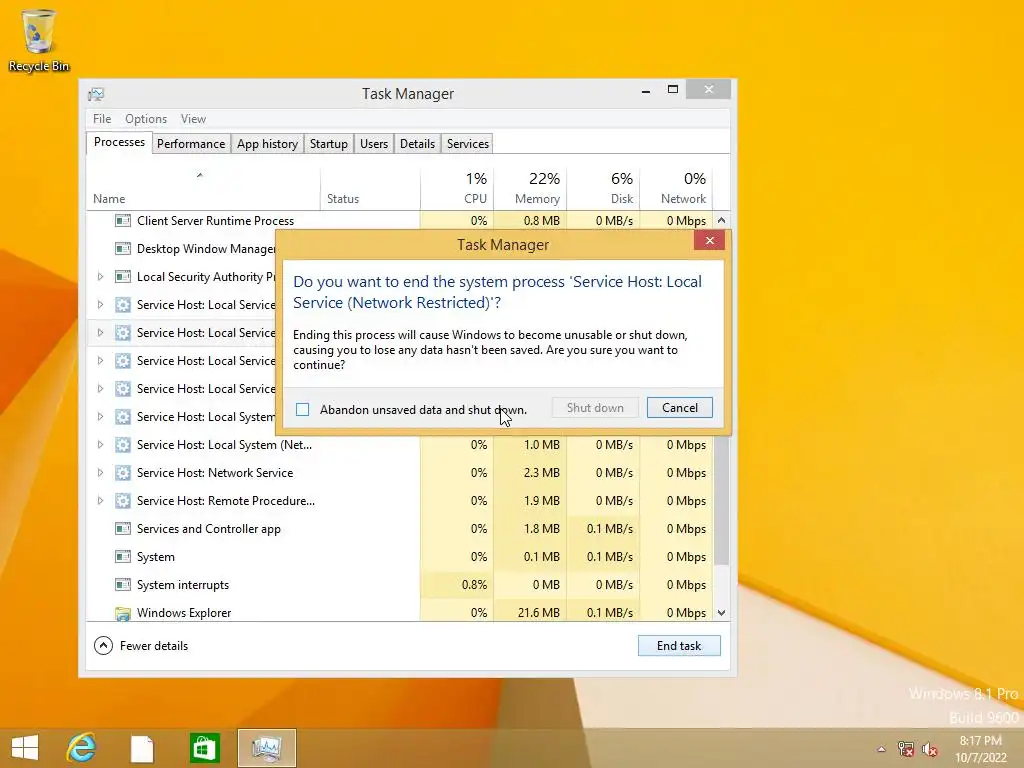The image size is (1024, 768).
Task: Sort by the CPU column header
Action: tap(456, 189)
